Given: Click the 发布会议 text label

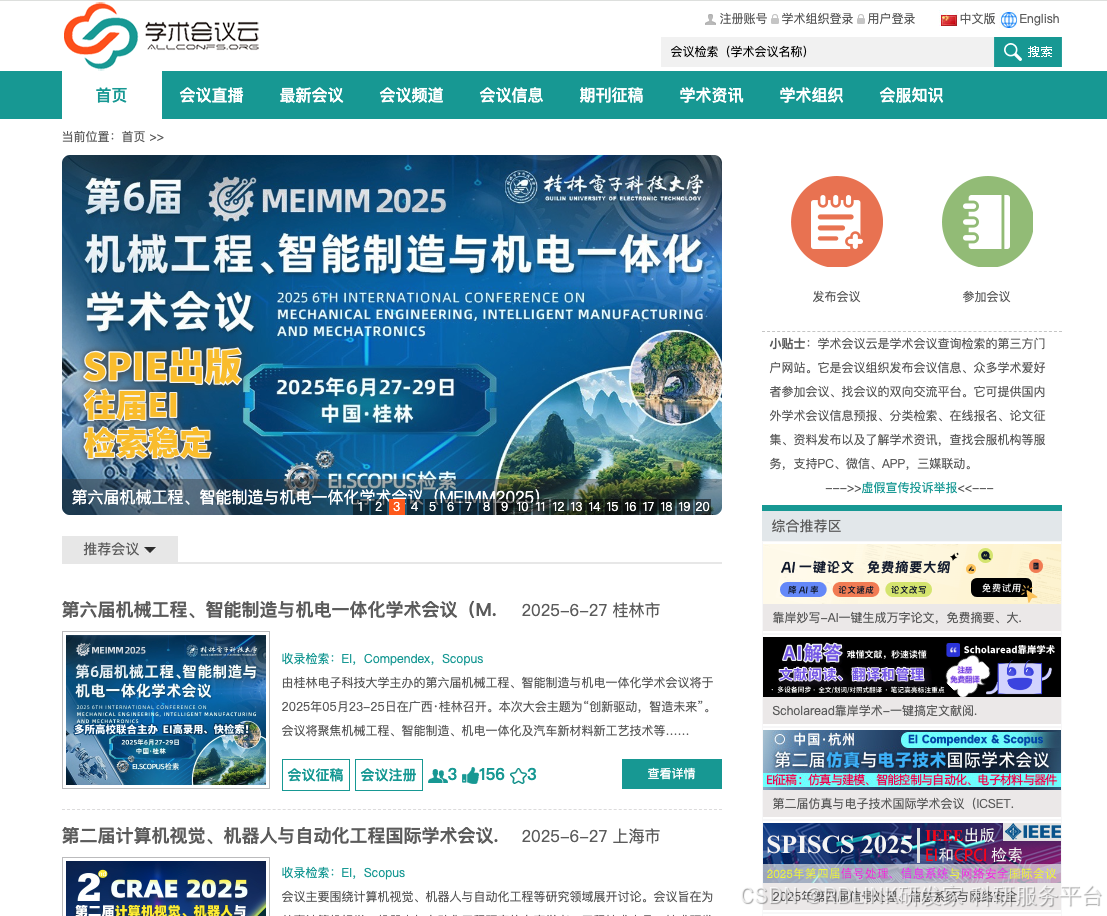Looking at the screenshot, I should pyautogui.click(x=837, y=297).
